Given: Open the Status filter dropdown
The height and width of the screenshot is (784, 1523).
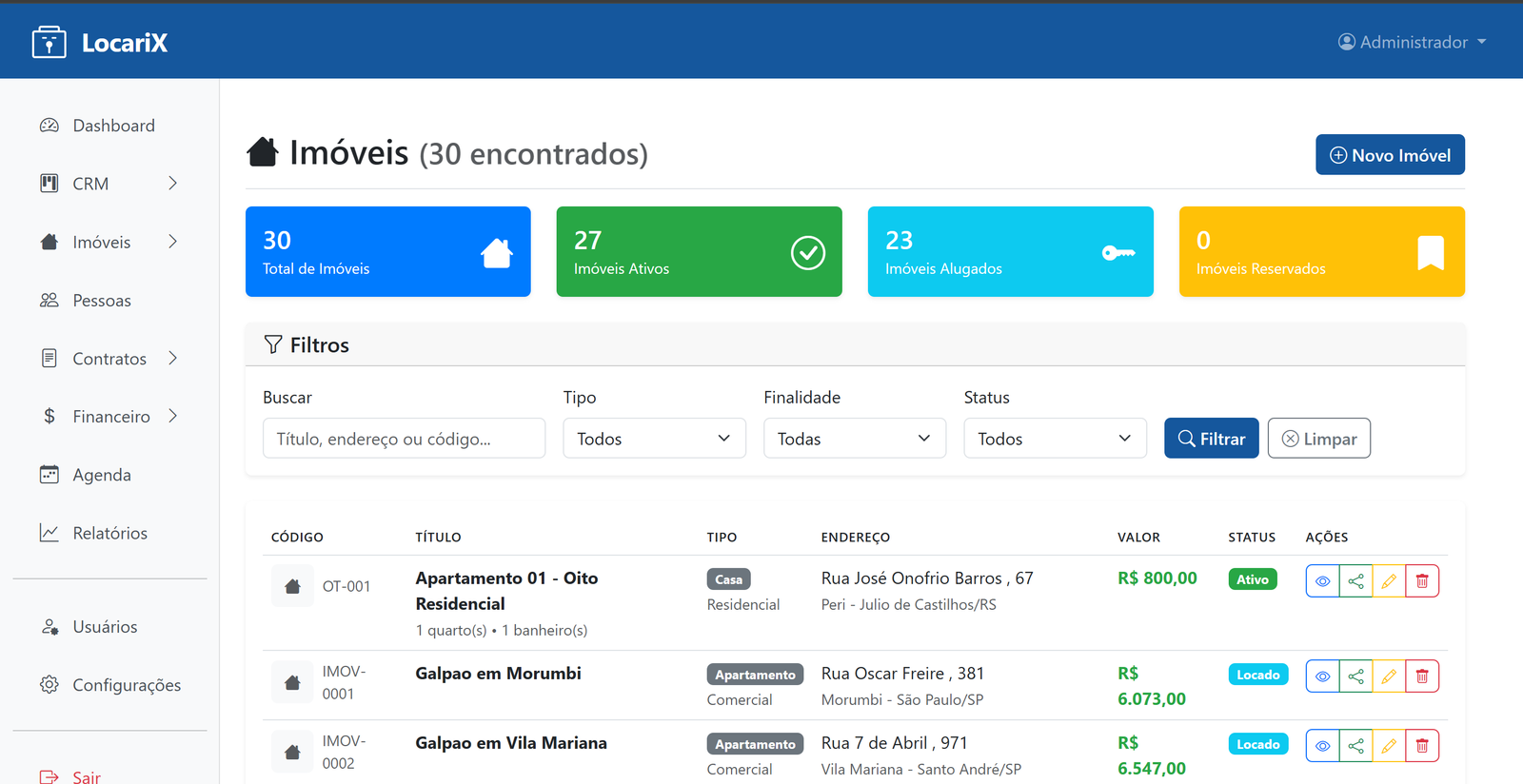Looking at the screenshot, I should coord(1055,439).
